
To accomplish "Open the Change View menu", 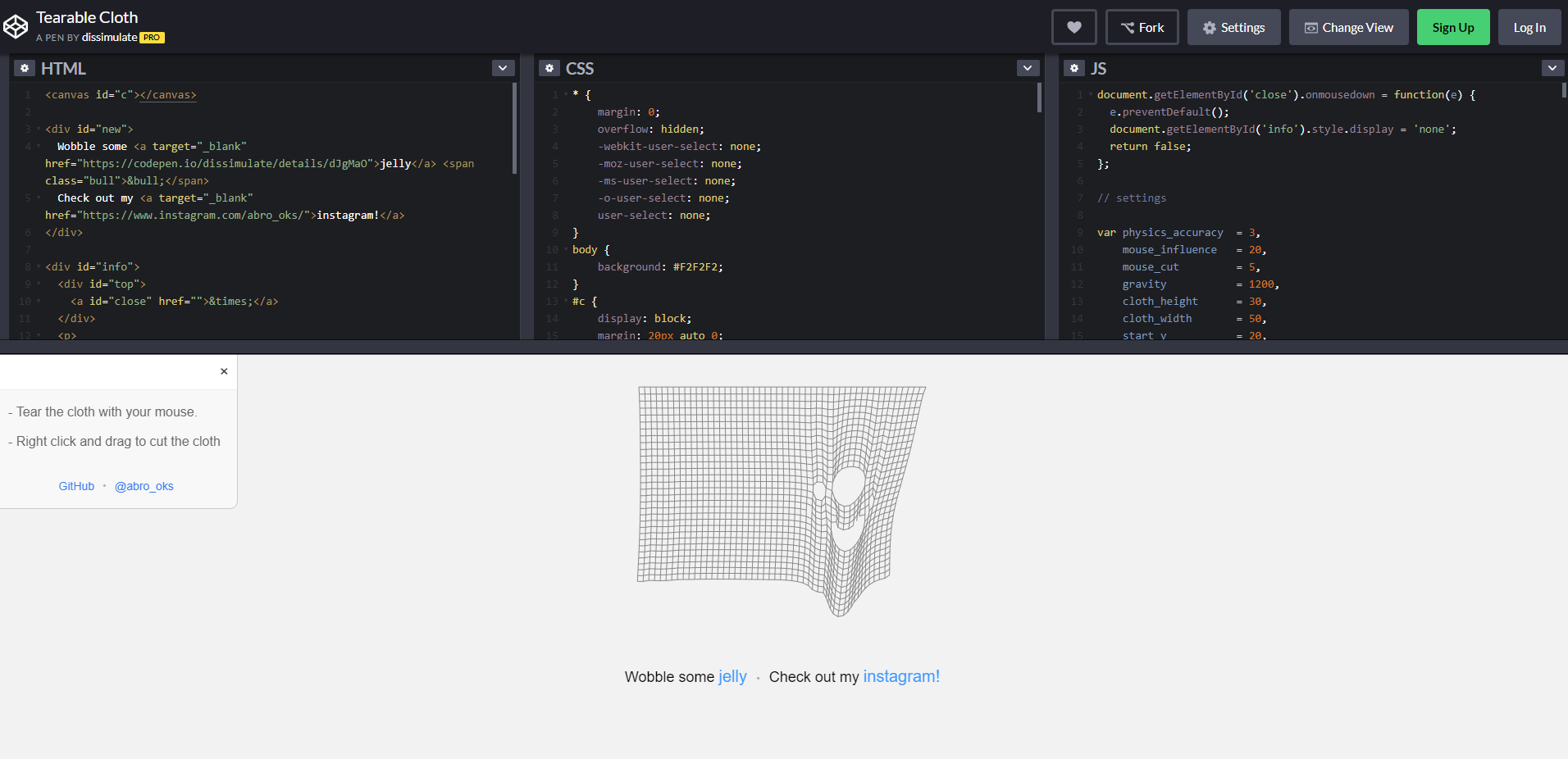I will (x=1348, y=27).
